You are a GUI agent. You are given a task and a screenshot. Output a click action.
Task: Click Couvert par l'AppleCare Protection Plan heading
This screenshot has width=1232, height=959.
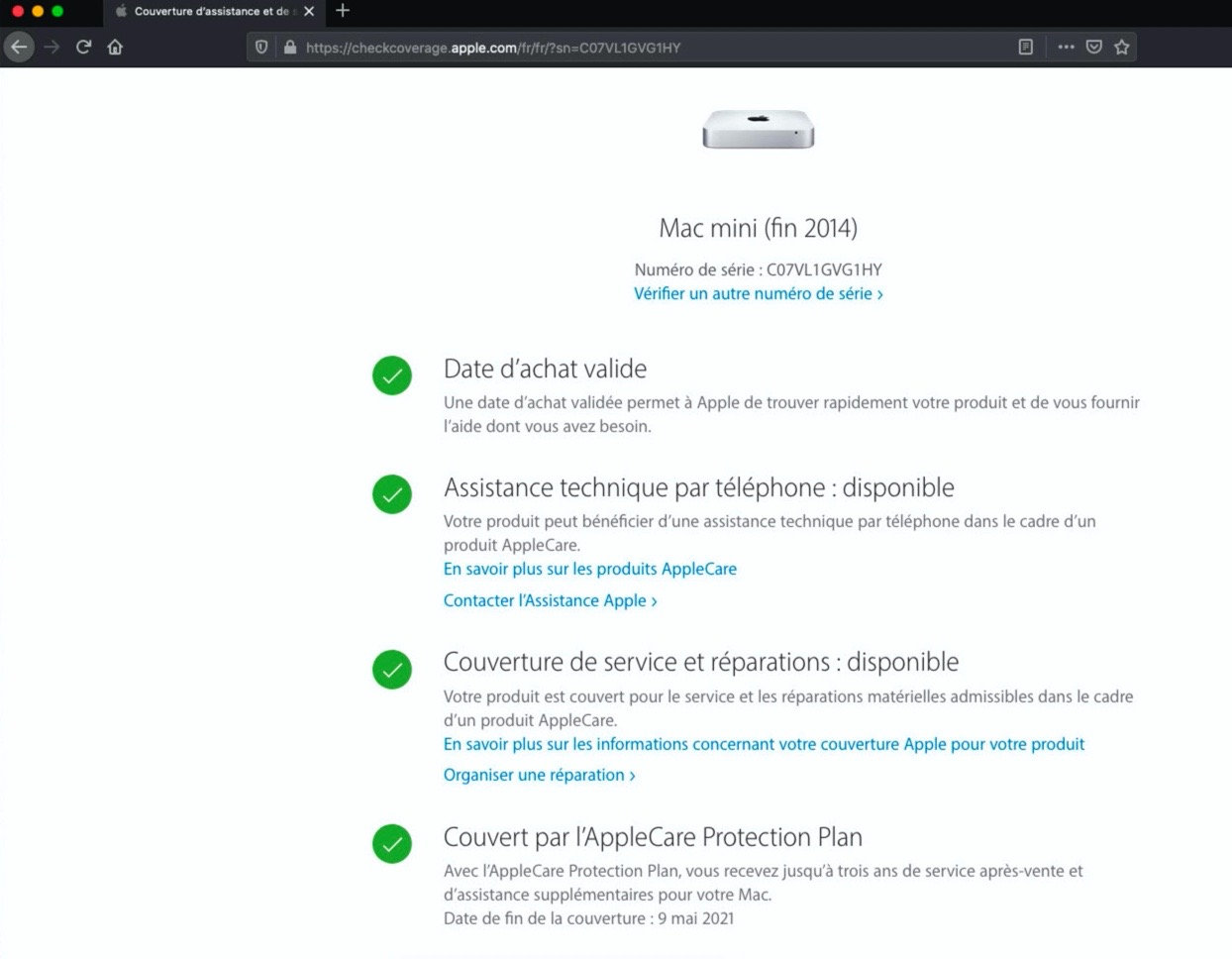click(653, 837)
